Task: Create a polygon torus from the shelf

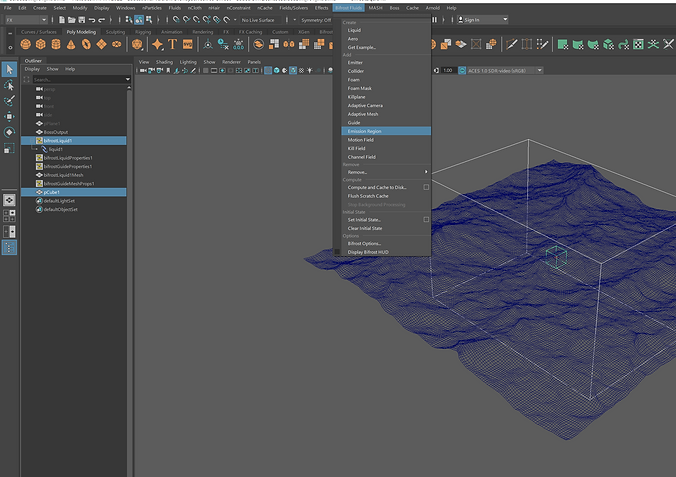Action: [86, 44]
